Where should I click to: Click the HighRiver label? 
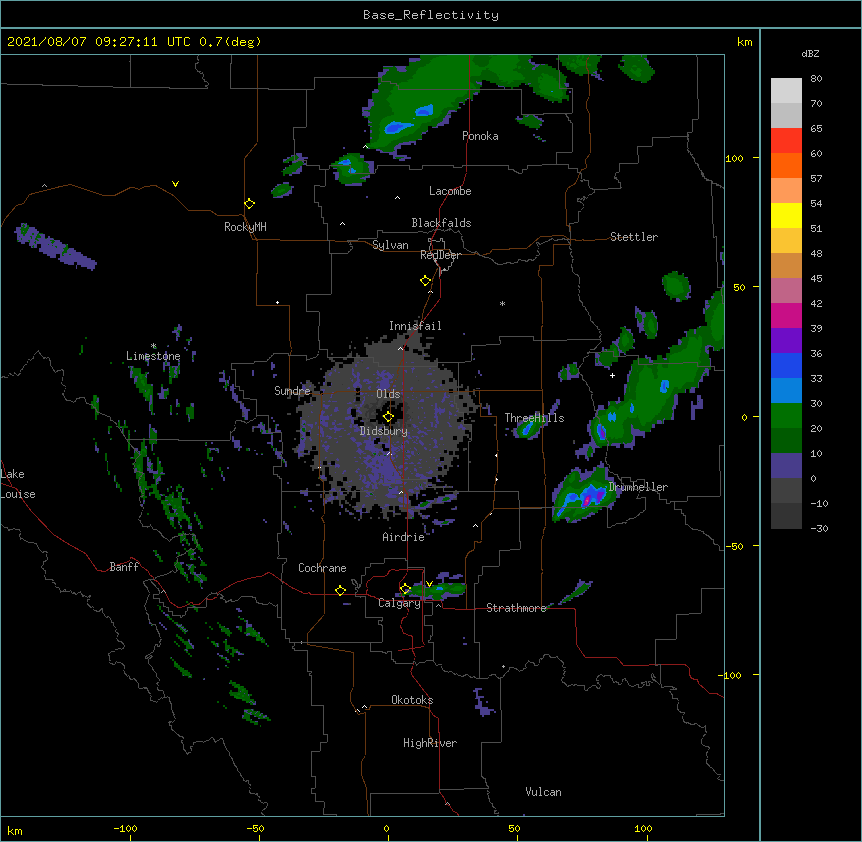(x=430, y=743)
